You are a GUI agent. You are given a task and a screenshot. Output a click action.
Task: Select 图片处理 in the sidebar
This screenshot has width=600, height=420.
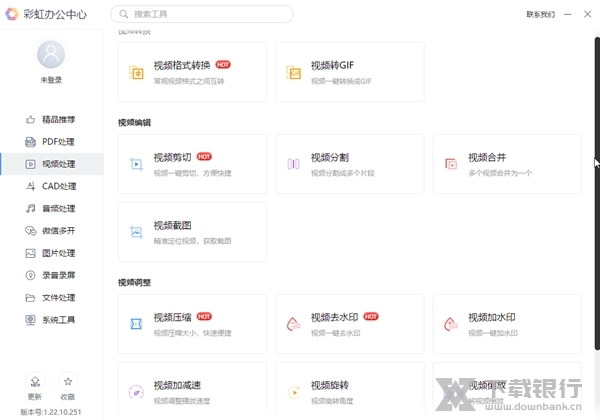click(52, 253)
